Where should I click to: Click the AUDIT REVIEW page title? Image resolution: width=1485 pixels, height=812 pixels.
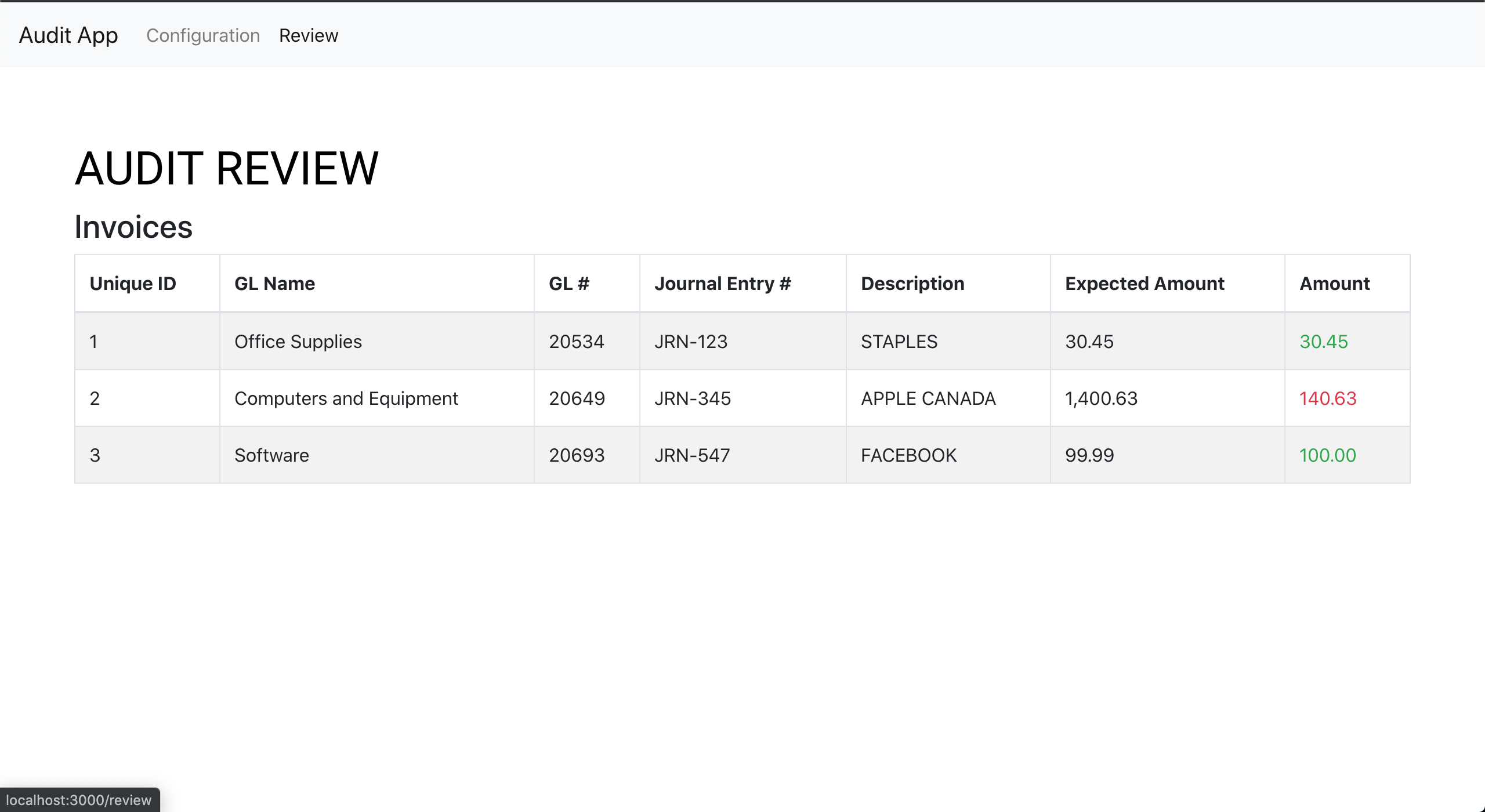point(227,168)
